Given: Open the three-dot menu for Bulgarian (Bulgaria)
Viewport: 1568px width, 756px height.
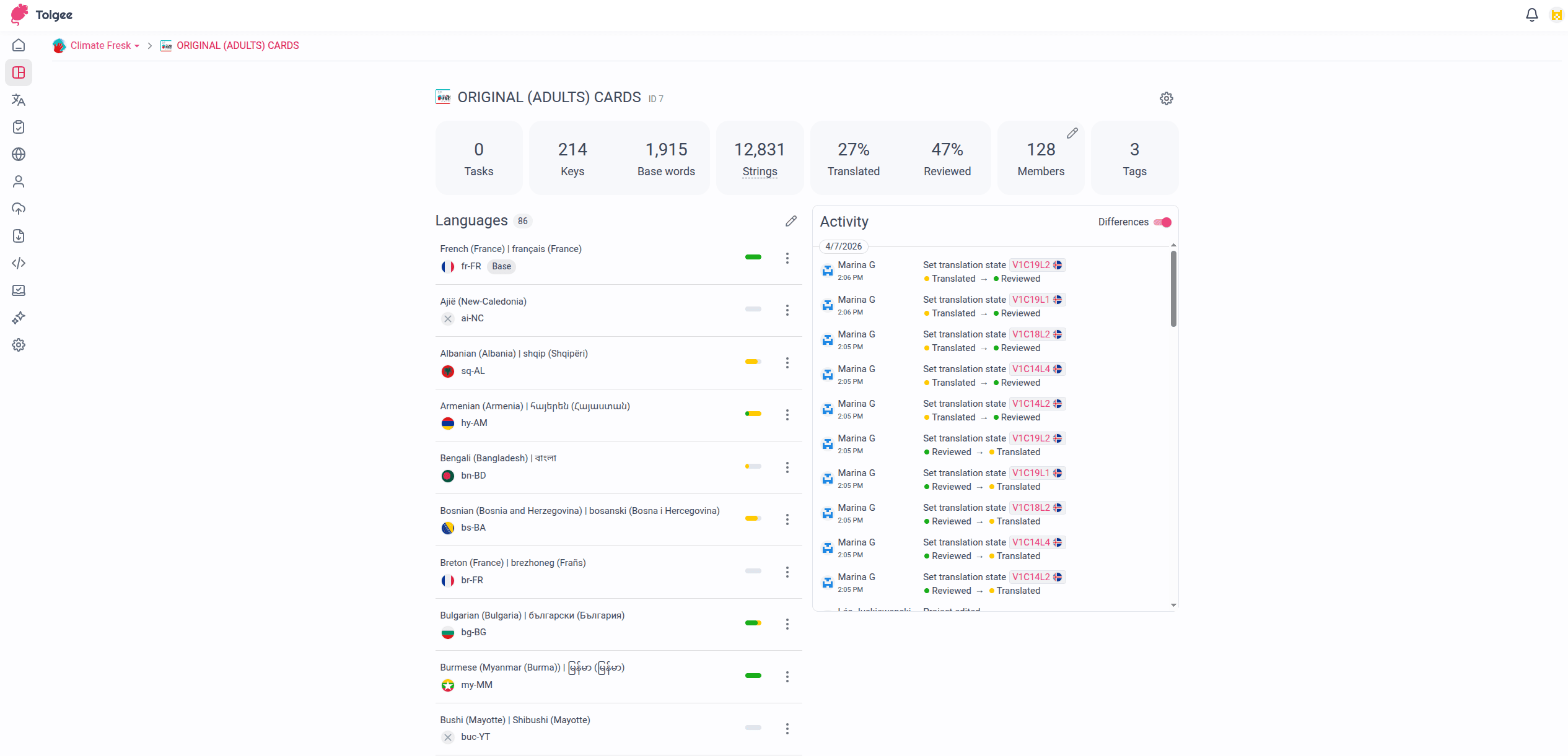Looking at the screenshot, I should [x=787, y=624].
